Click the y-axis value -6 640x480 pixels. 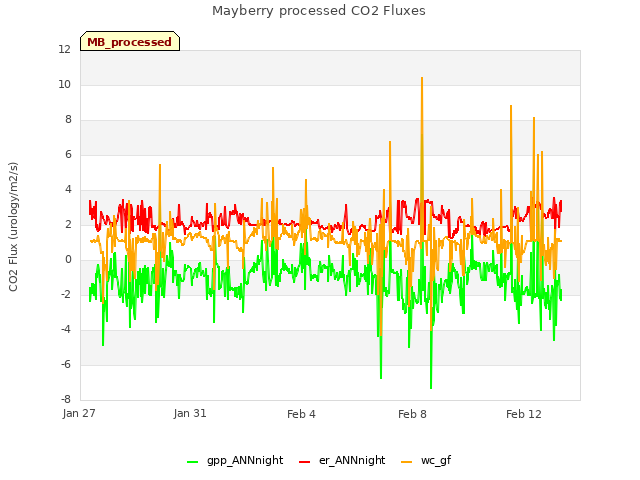pos(66,364)
